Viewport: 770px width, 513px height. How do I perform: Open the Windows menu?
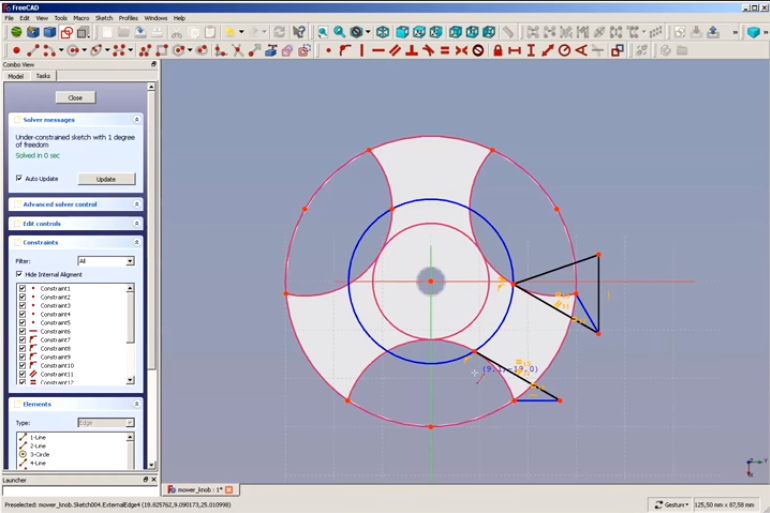(156, 18)
